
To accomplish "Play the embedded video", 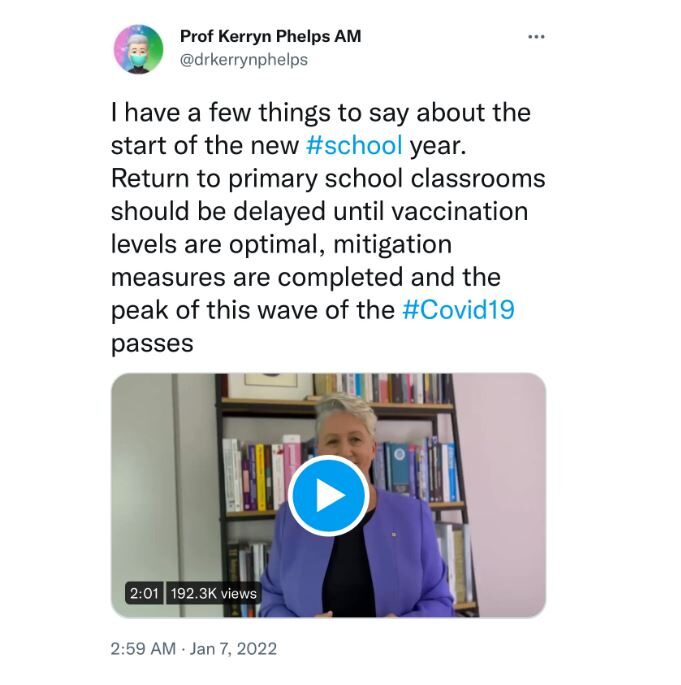I will (328, 495).
